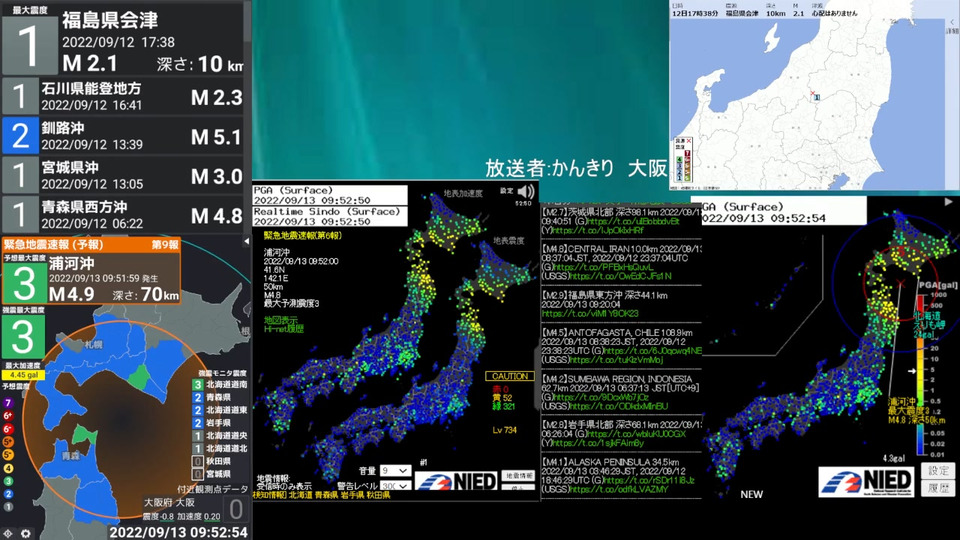Click the CAUTION yellow box
Viewport: 960px width, 540px height.
point(509,377)
